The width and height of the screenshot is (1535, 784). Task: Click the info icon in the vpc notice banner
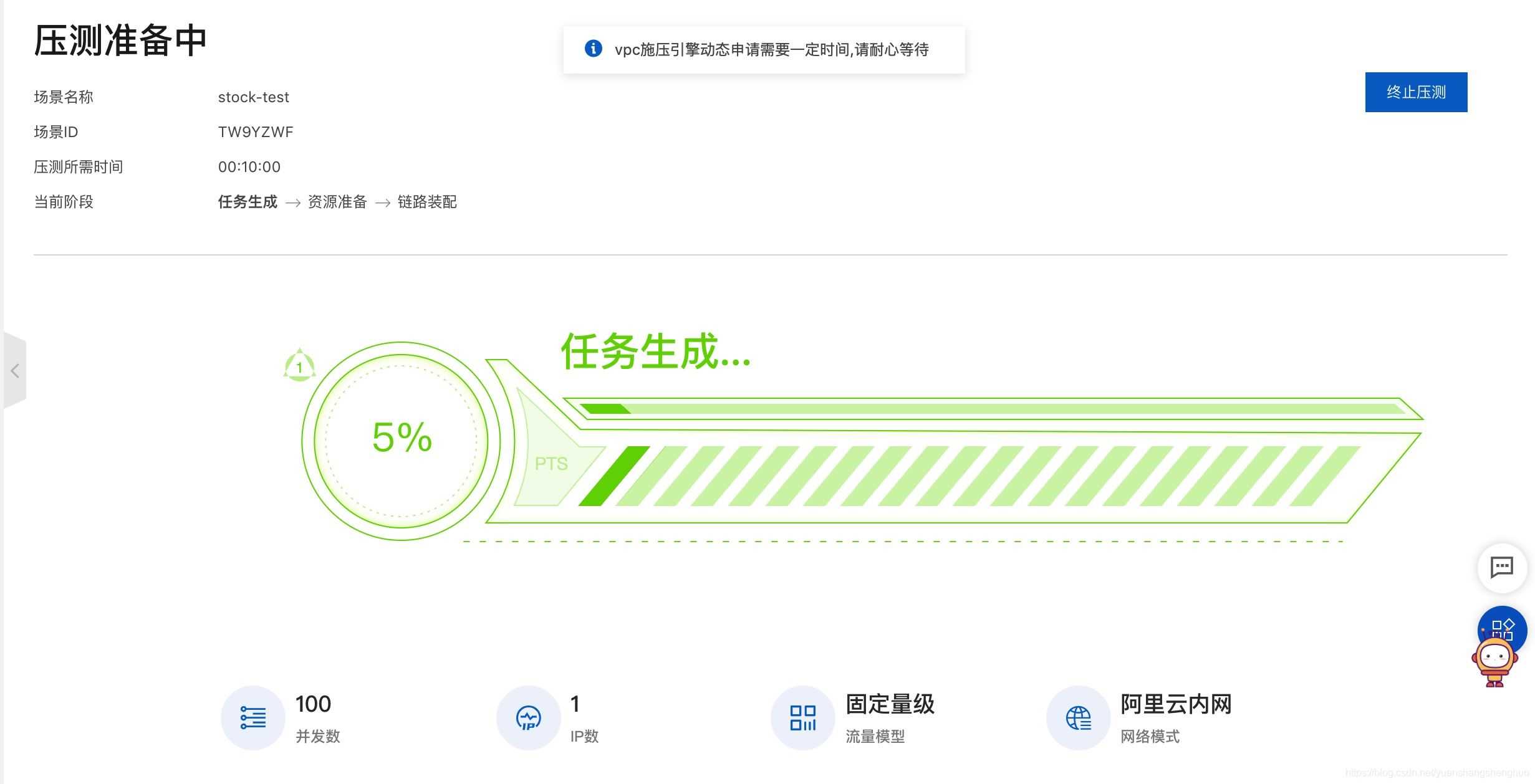[593, 49]
